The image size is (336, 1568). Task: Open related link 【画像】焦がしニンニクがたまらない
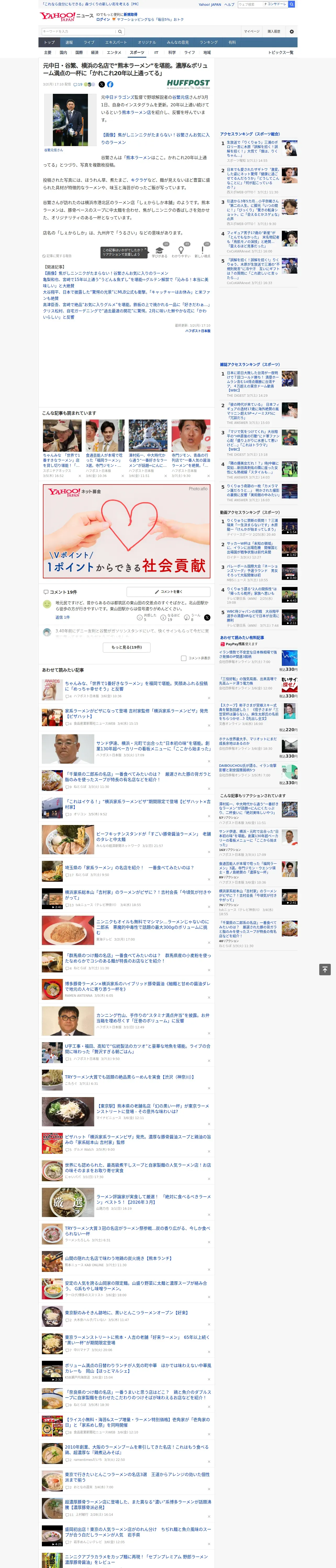pyautogui.click(x=105, y=273)
